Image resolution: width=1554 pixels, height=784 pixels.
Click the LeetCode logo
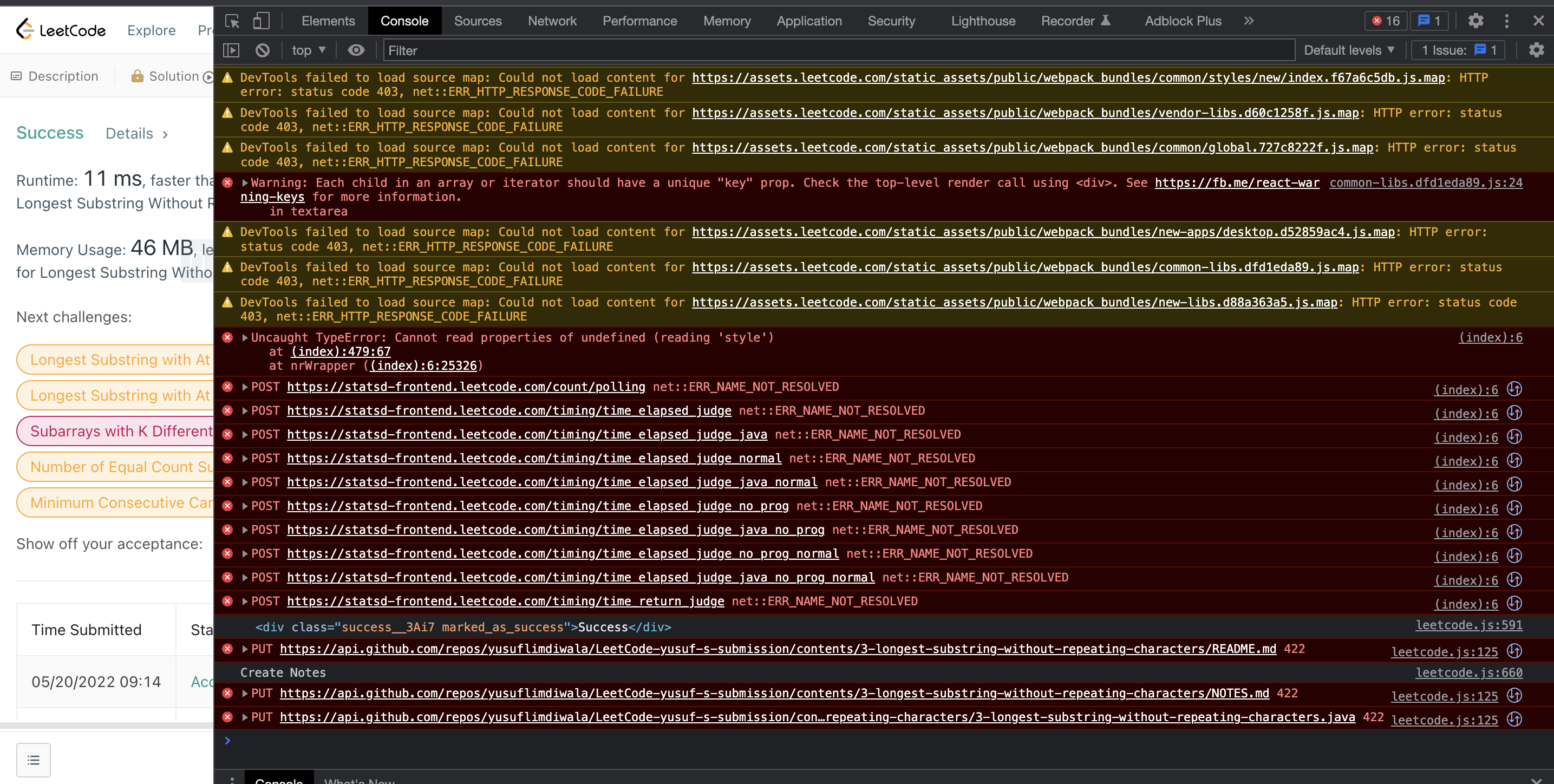click(x=61, y=30)
